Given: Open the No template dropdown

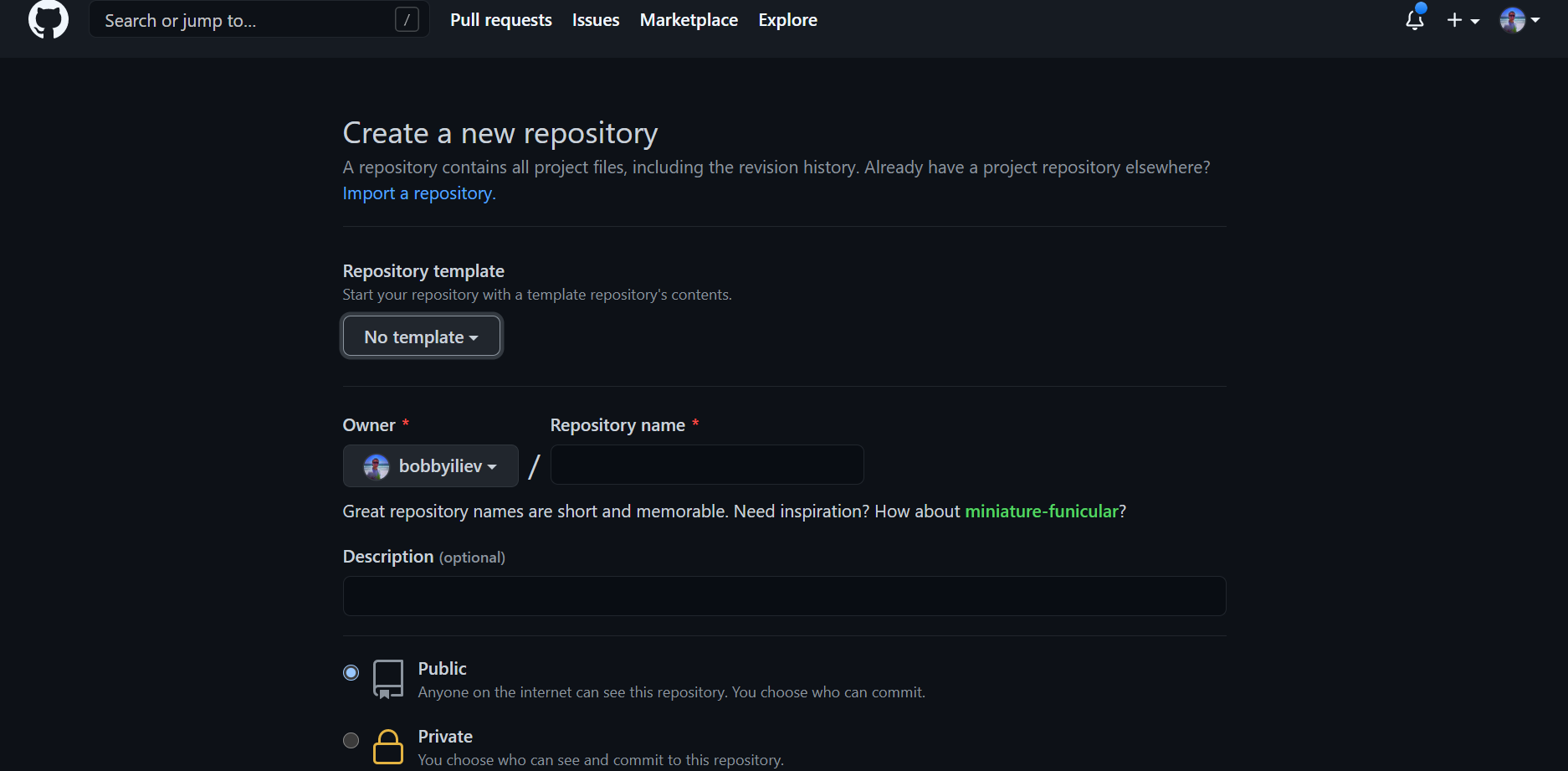Looking at the screenshot, I should (422, 337).
